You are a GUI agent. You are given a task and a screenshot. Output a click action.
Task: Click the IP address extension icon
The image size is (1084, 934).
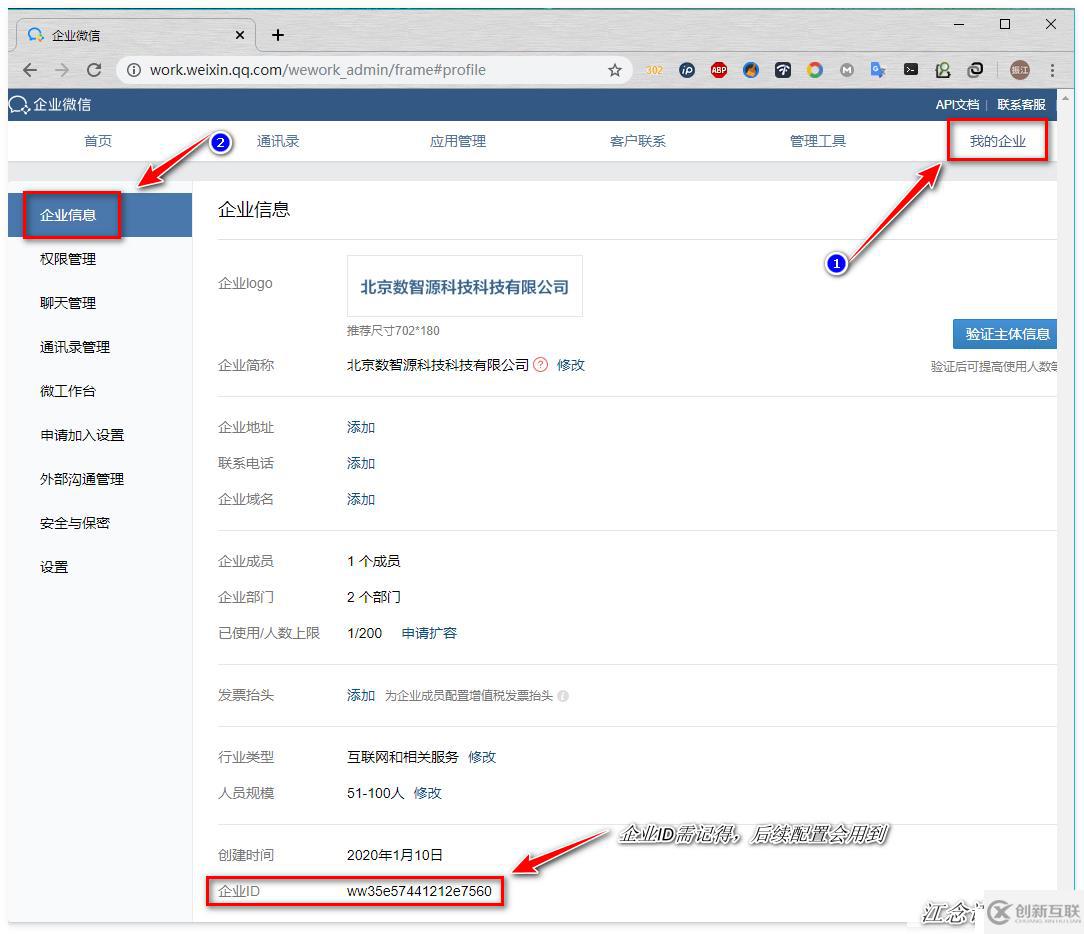click(x=686, y=70)
